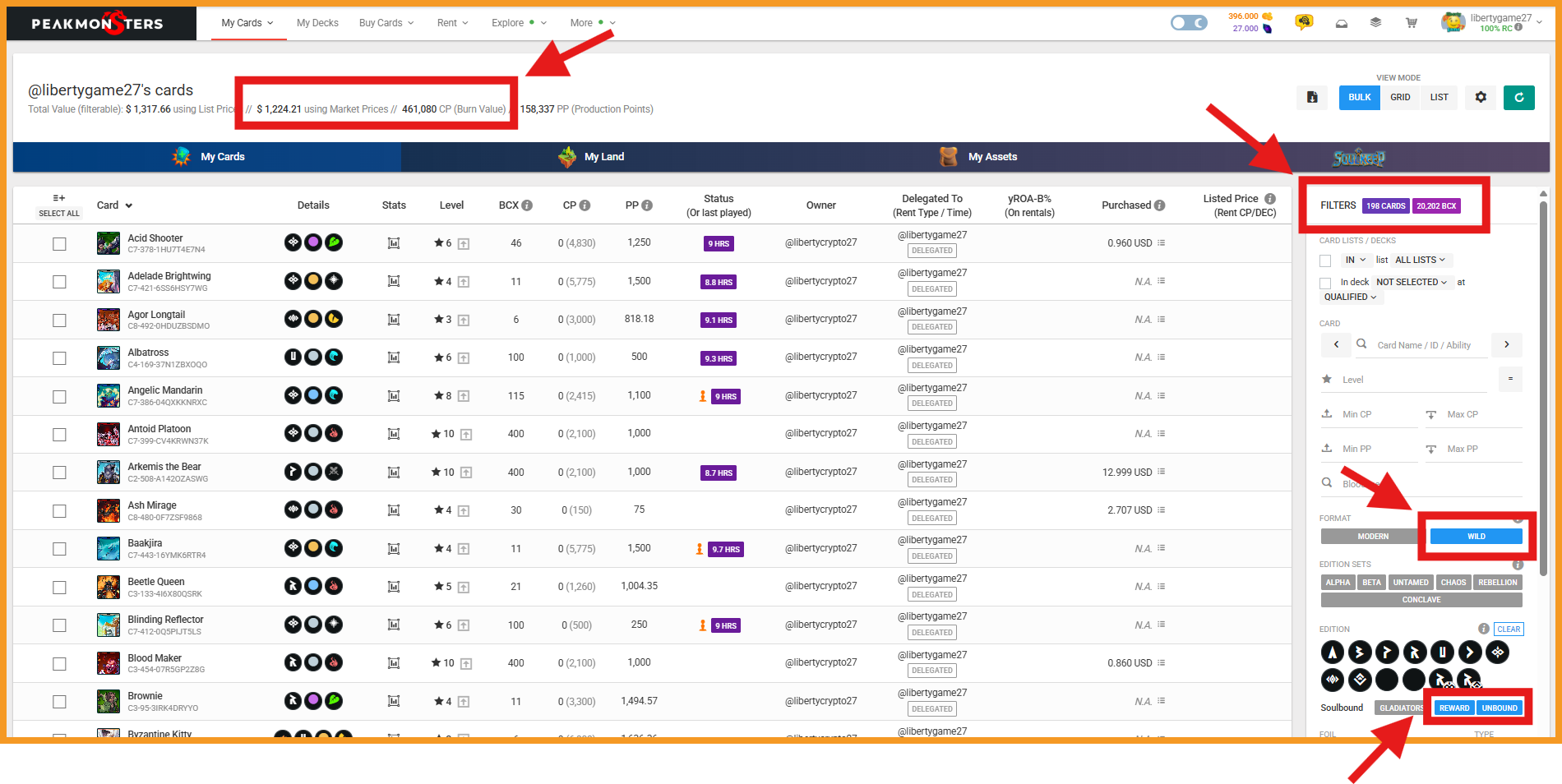
Task: Check the Agor Longtail row checkbox
Action: tap(59, 321)
